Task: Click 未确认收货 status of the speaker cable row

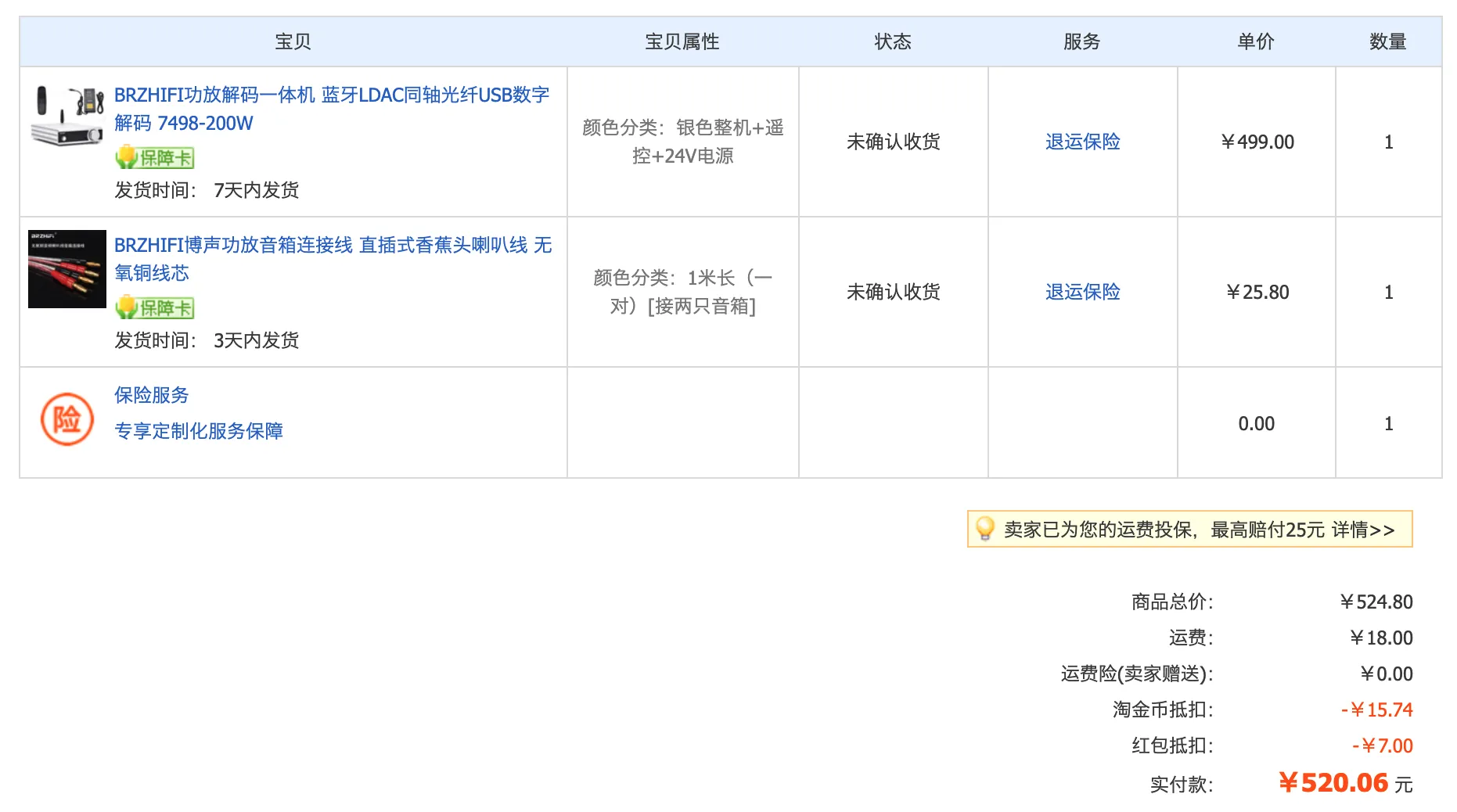Action: tap(894, 292)
